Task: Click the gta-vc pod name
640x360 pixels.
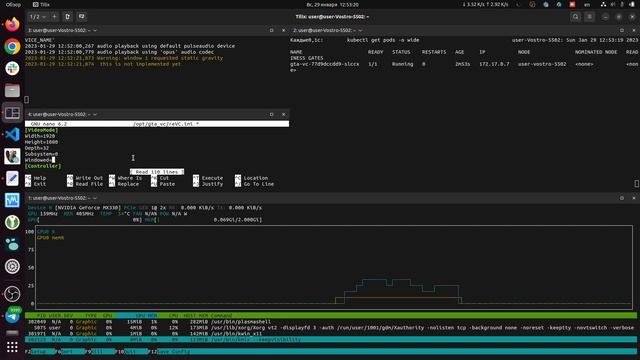Action: click(325, 64)
